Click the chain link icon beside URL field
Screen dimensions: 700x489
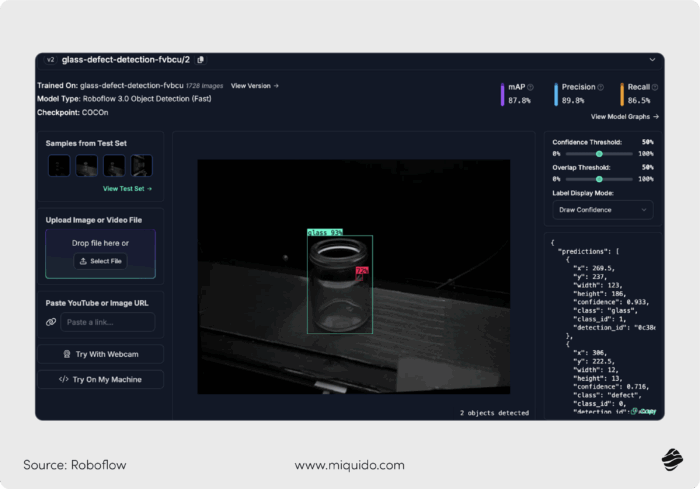(x=51, y=322)
